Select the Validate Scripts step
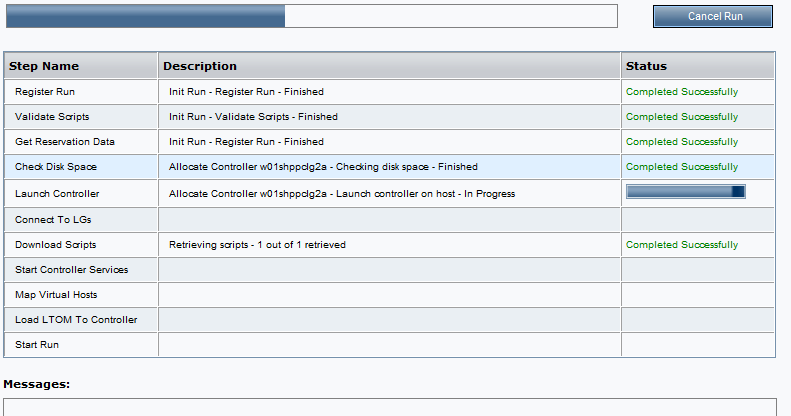This screenshot has height=416, width=791. pyautogui.click(x=52, y=116)
